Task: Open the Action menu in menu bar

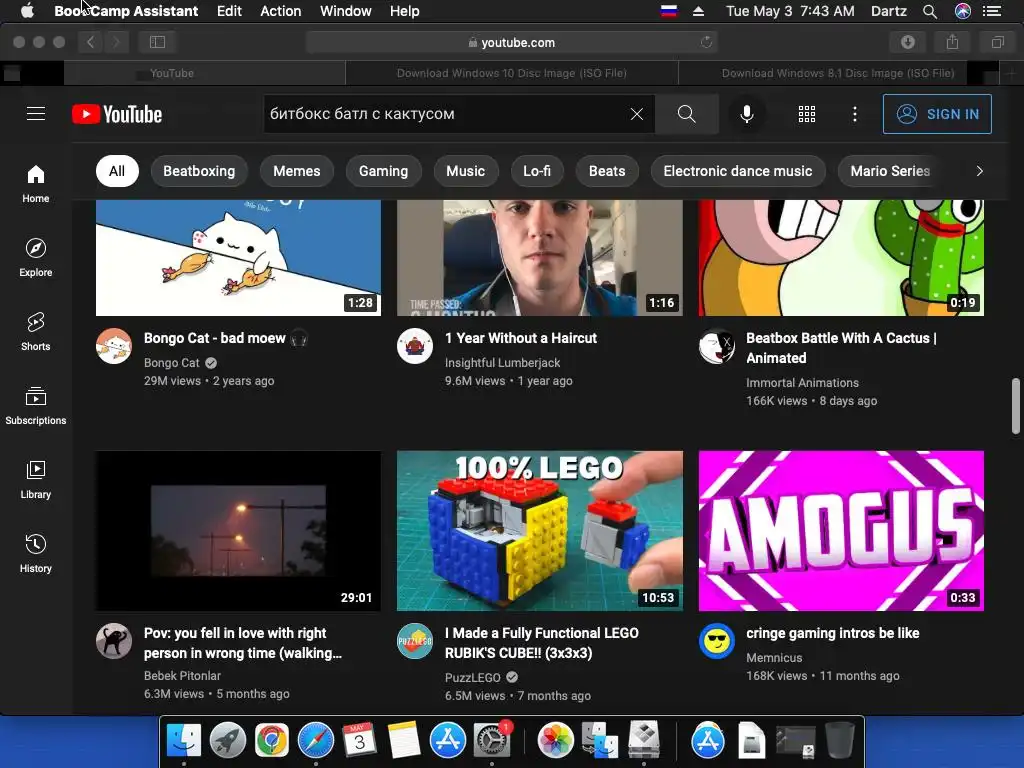Action: [281, 11]
